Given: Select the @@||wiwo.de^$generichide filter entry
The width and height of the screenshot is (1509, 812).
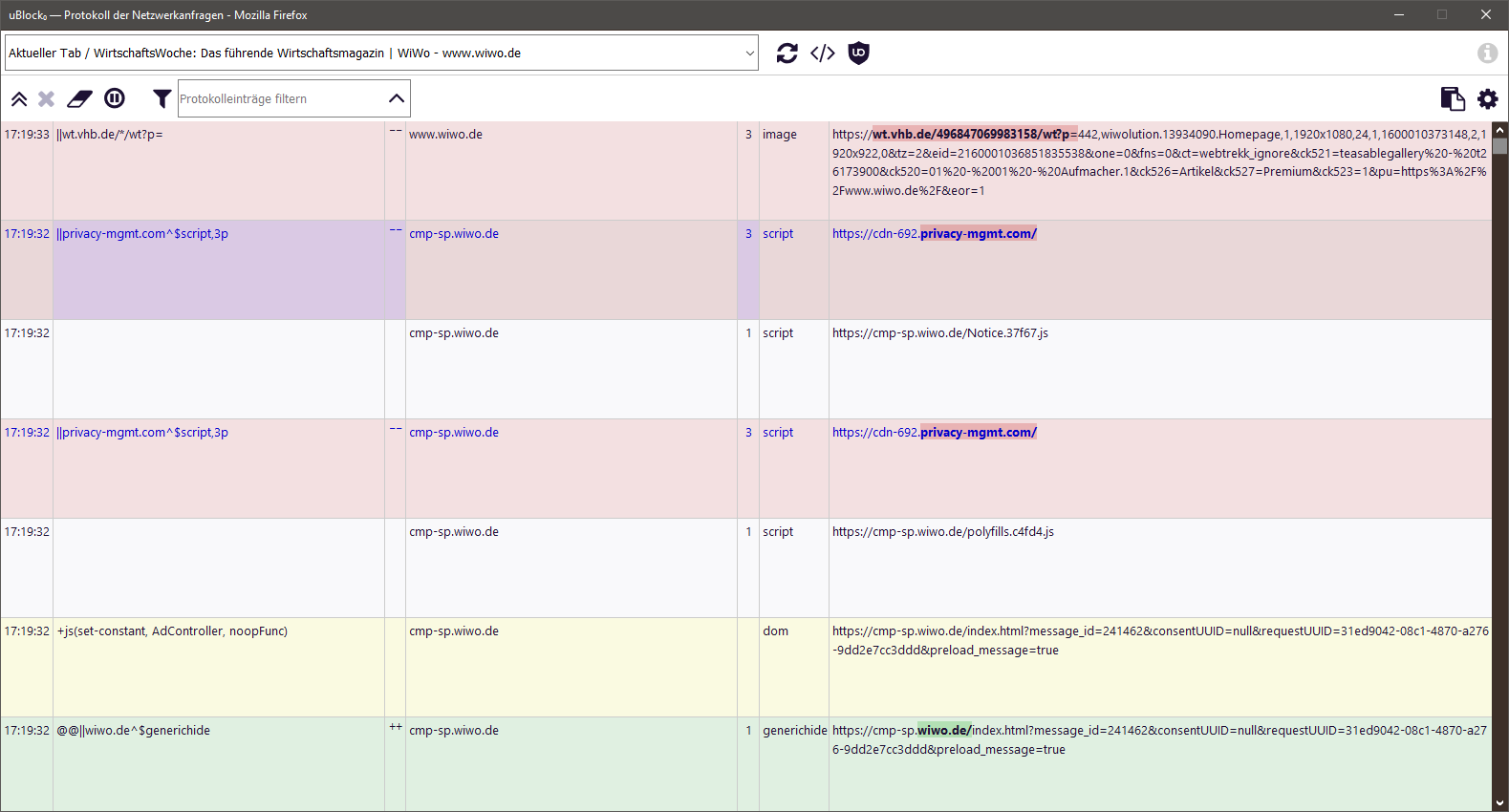Looking at the screenshot, I should [134, 731].
